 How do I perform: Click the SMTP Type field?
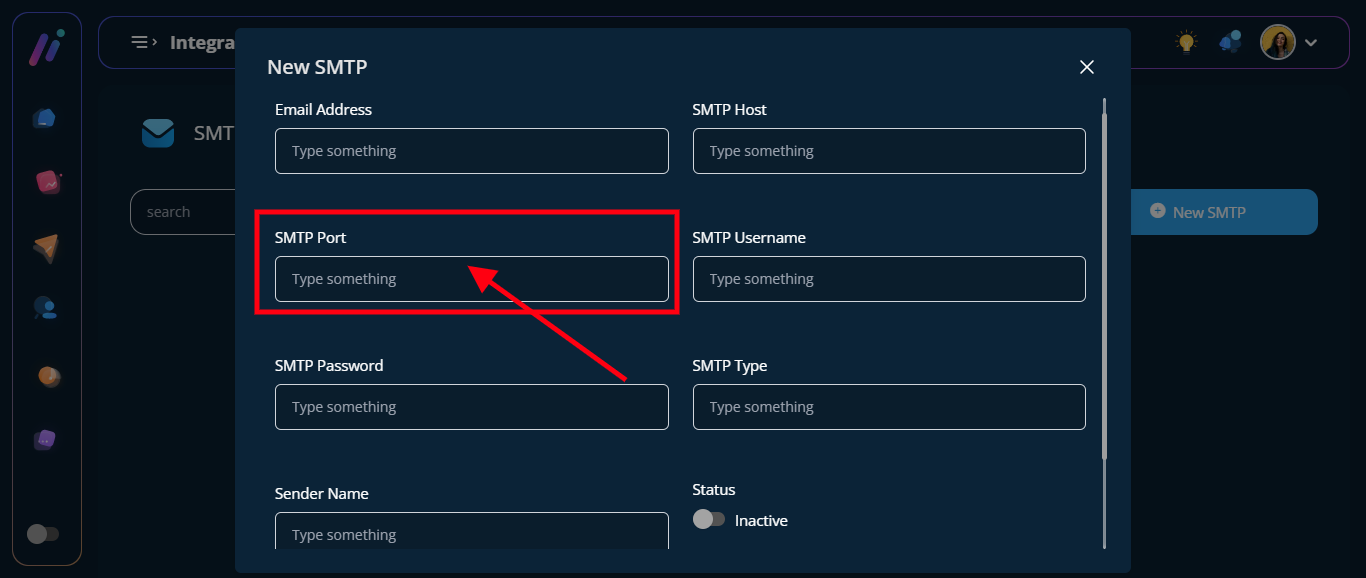(x=888, y=407)
